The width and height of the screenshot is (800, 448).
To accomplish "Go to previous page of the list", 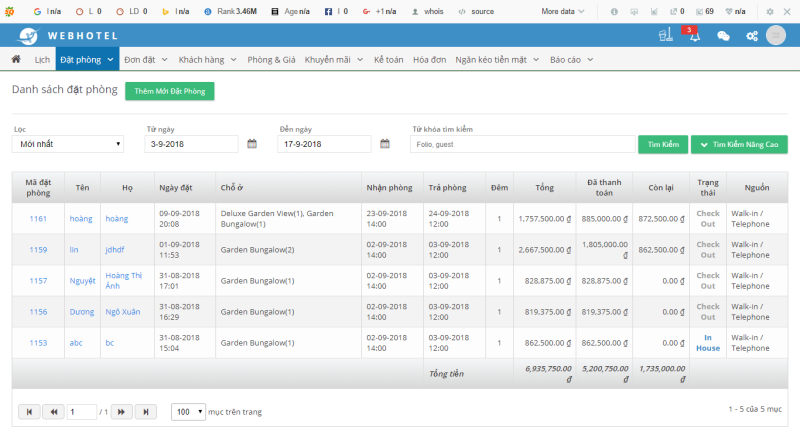I will [54, 412].
